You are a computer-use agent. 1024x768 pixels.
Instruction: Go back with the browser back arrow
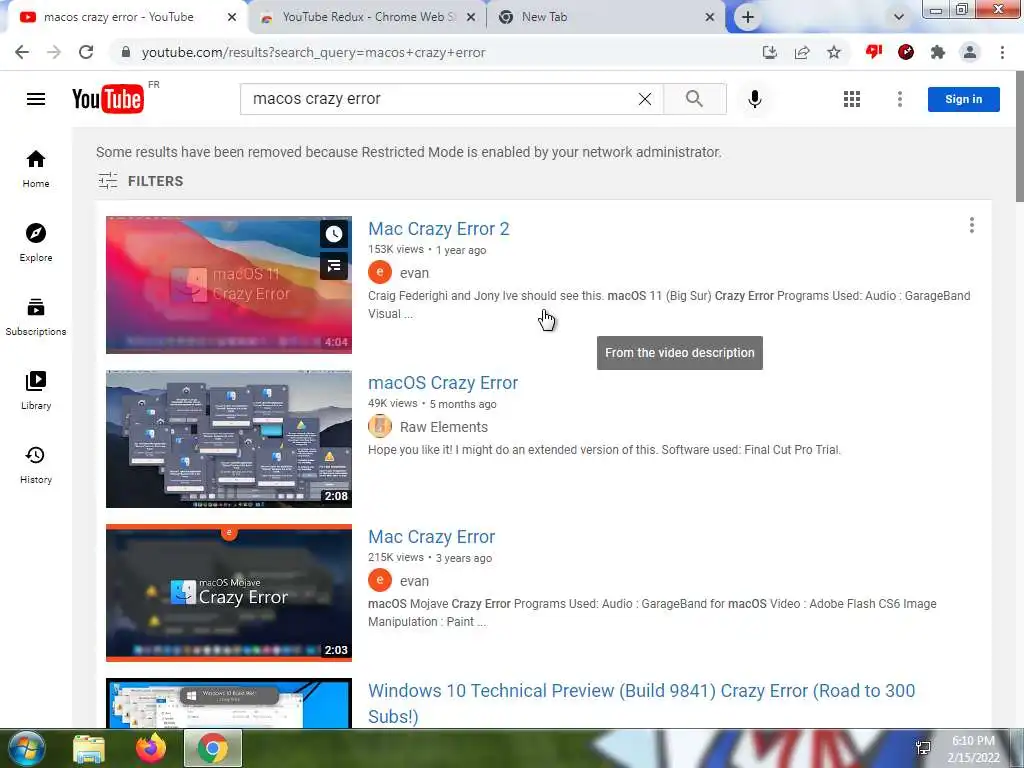click(x=22, y=52)
